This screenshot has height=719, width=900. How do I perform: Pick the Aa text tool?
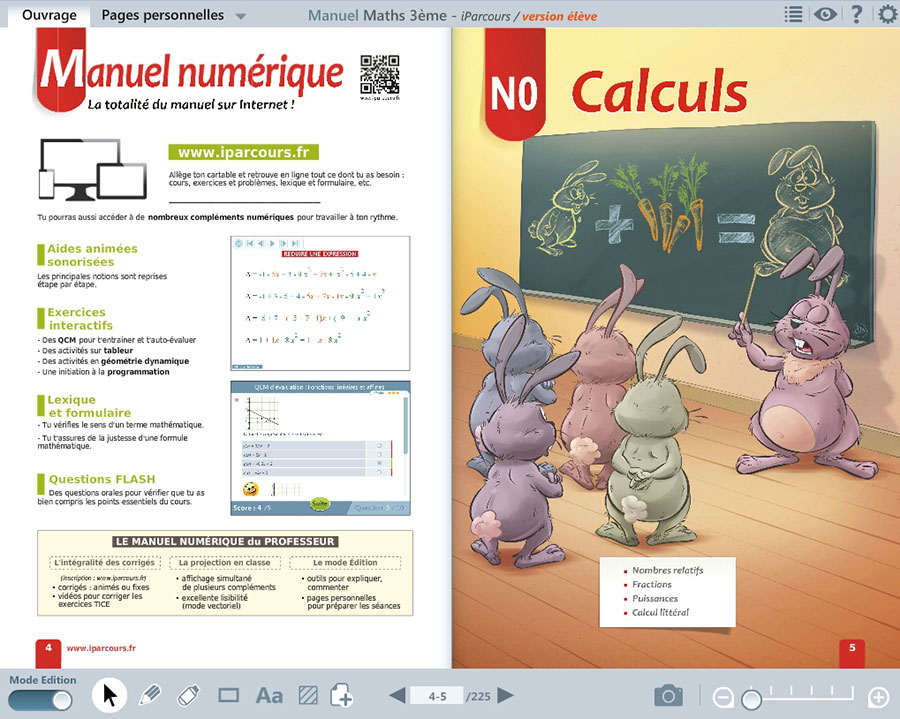pos(269,695)
